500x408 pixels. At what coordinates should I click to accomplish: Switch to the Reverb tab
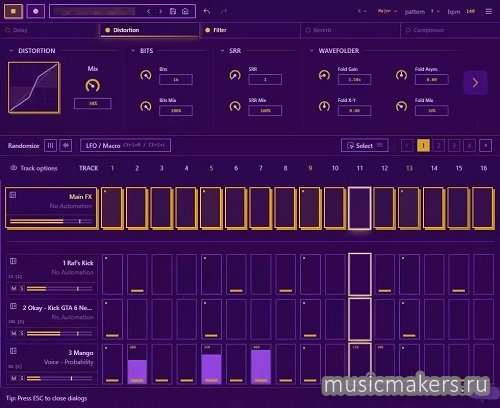350,30
